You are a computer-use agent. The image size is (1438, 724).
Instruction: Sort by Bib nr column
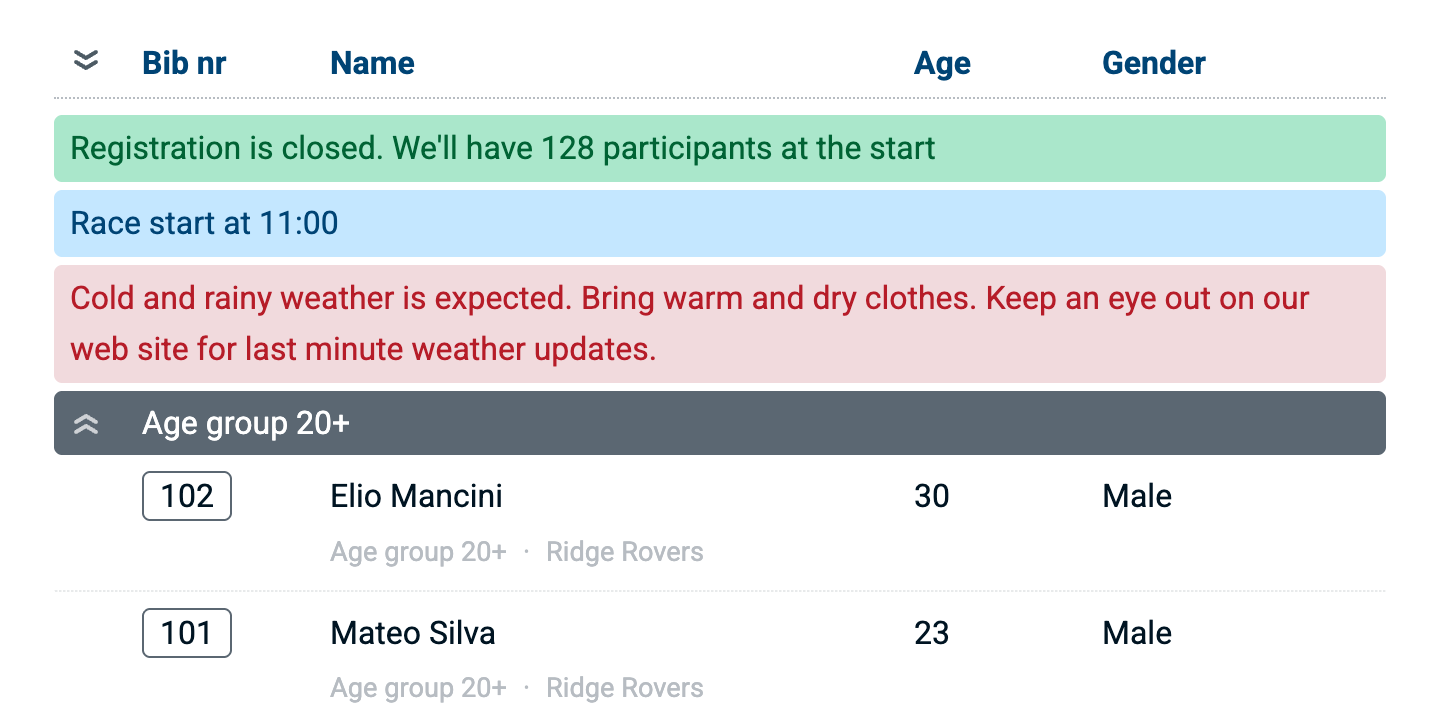point(184,63)
